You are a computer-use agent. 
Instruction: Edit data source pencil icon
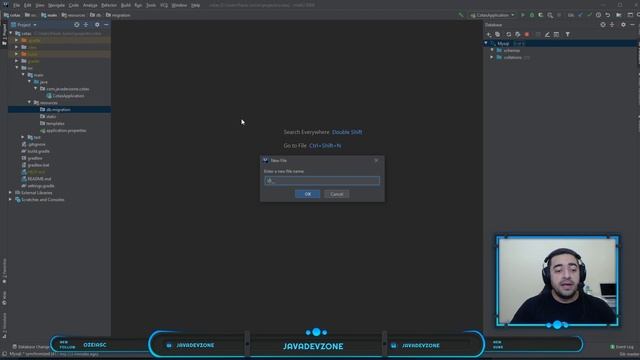click(547, 35)
